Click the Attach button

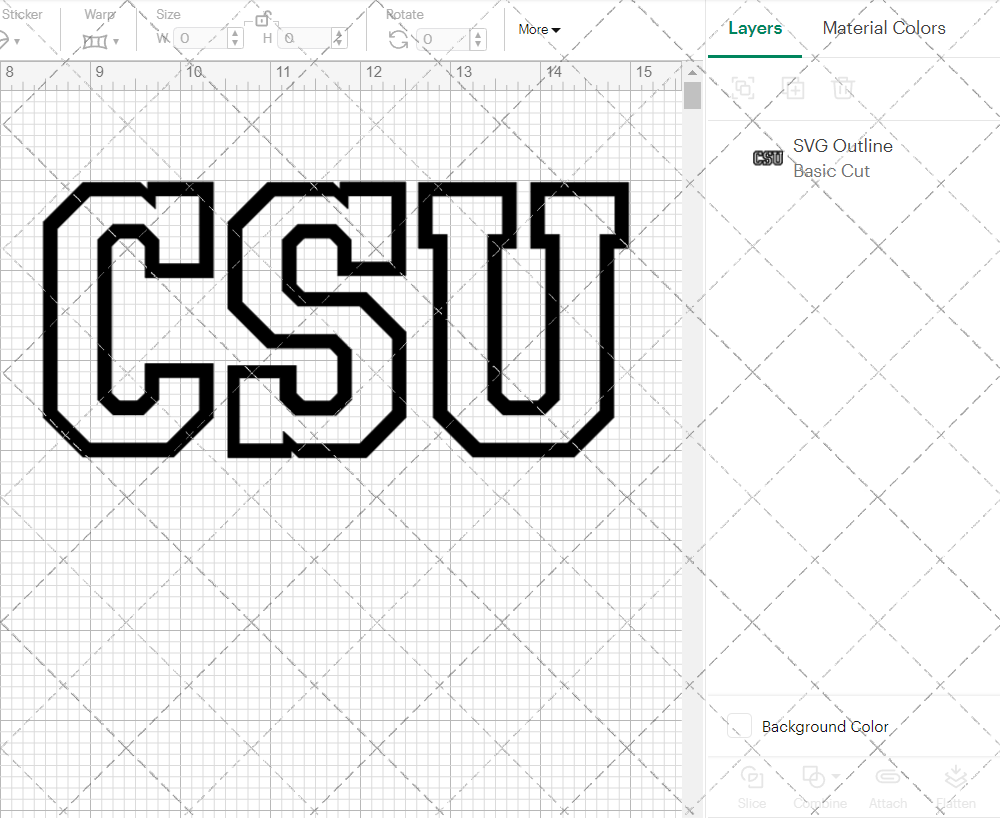tap(888, 788)
